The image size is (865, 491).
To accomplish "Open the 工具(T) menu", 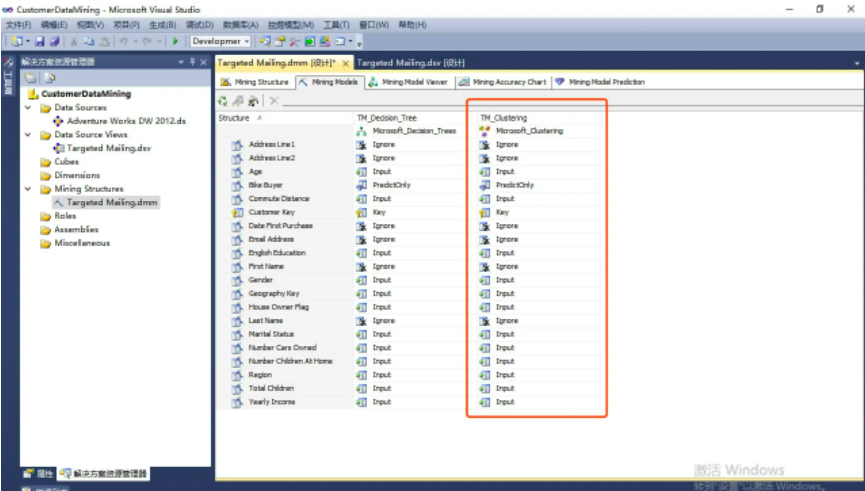I will coord(336,25).
